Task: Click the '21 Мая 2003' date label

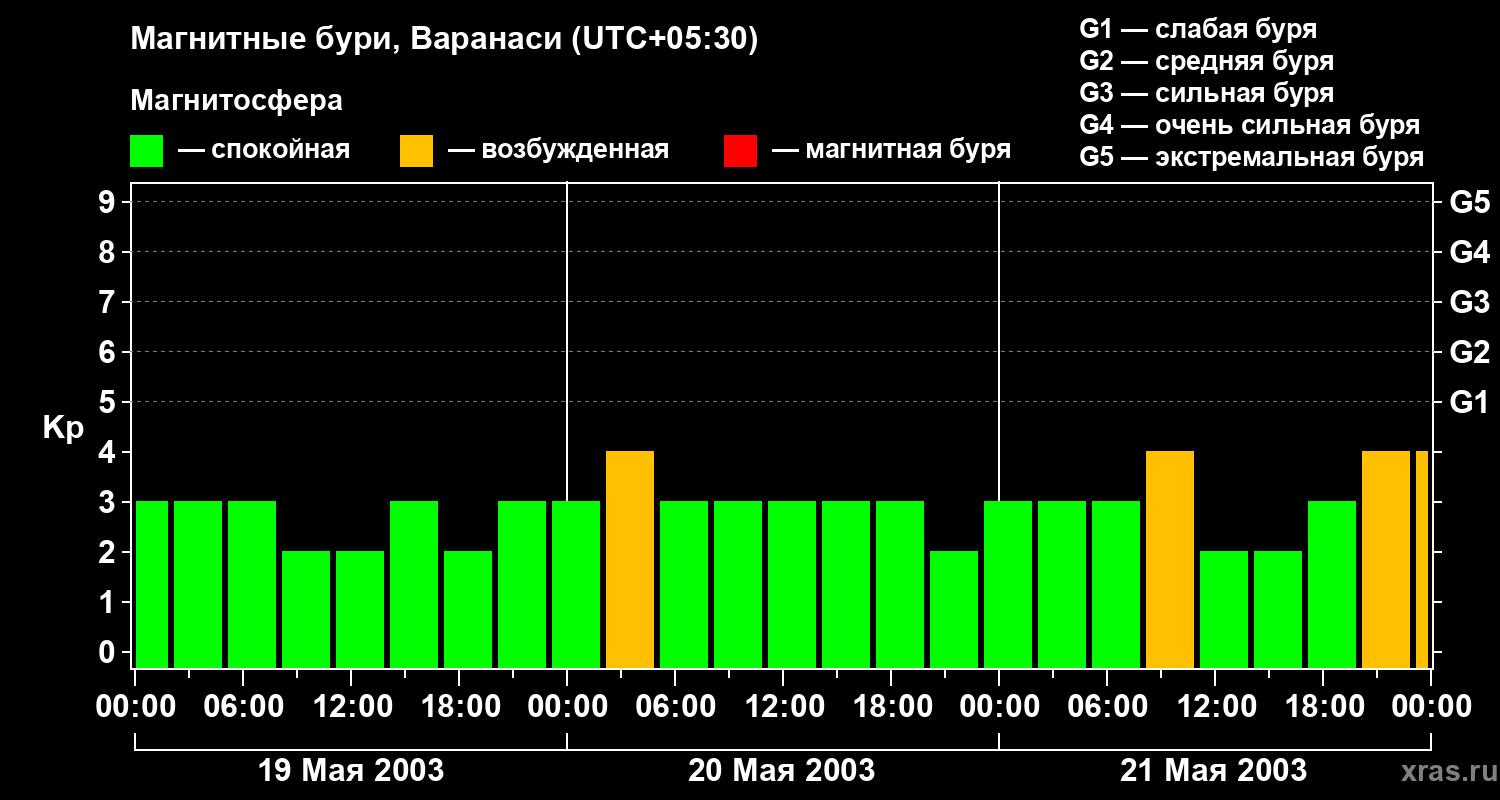Action: point(1213,770)
